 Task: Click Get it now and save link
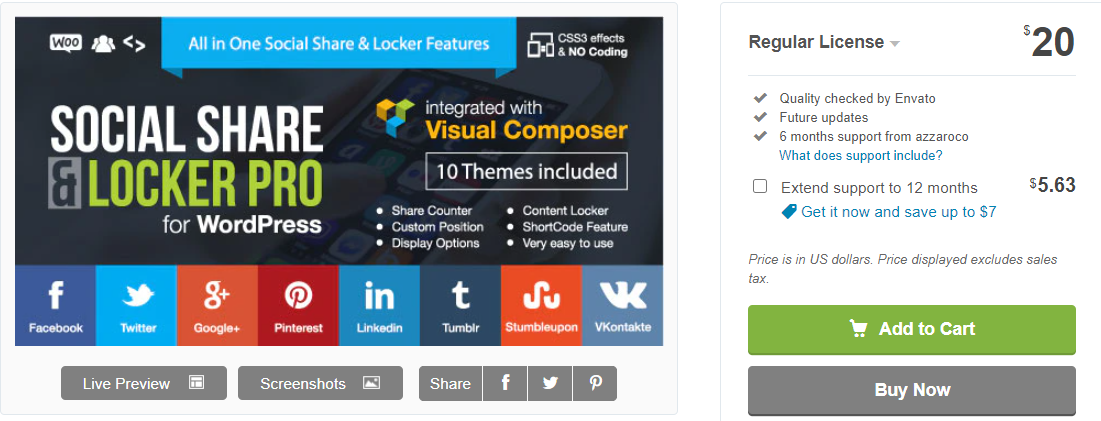tap(889, 211)
